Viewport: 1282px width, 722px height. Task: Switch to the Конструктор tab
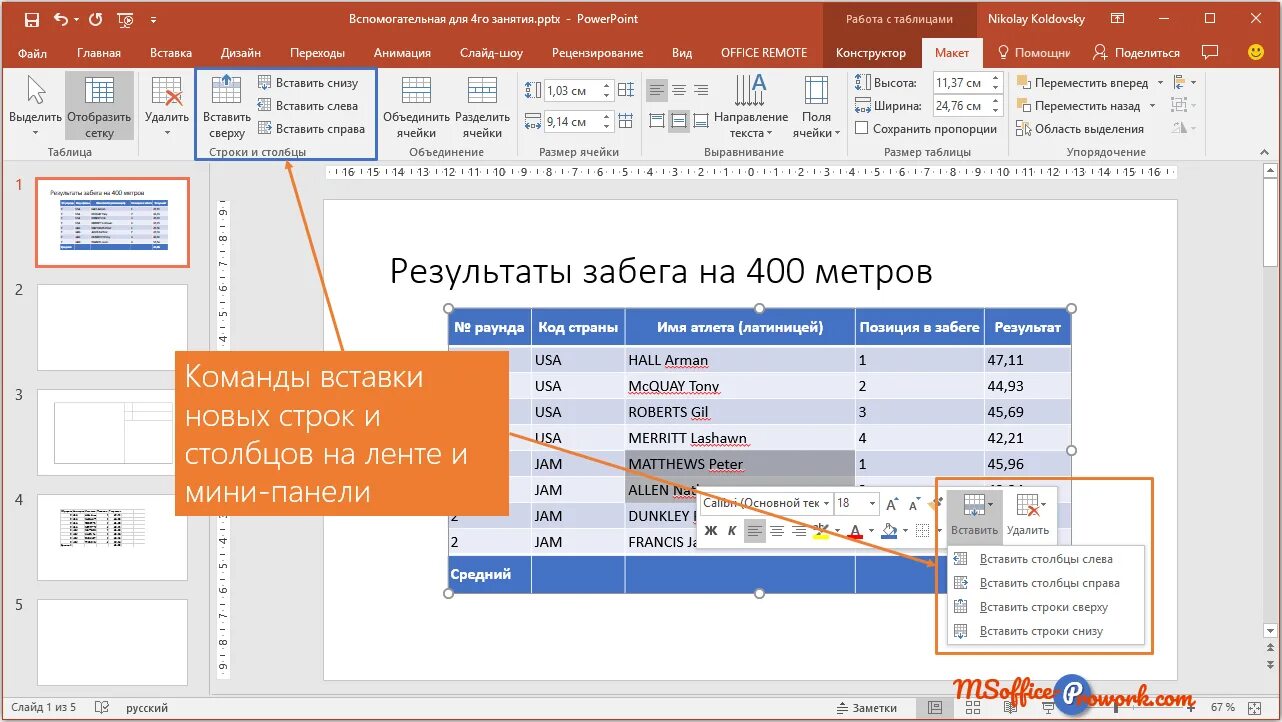pos(871,53)
